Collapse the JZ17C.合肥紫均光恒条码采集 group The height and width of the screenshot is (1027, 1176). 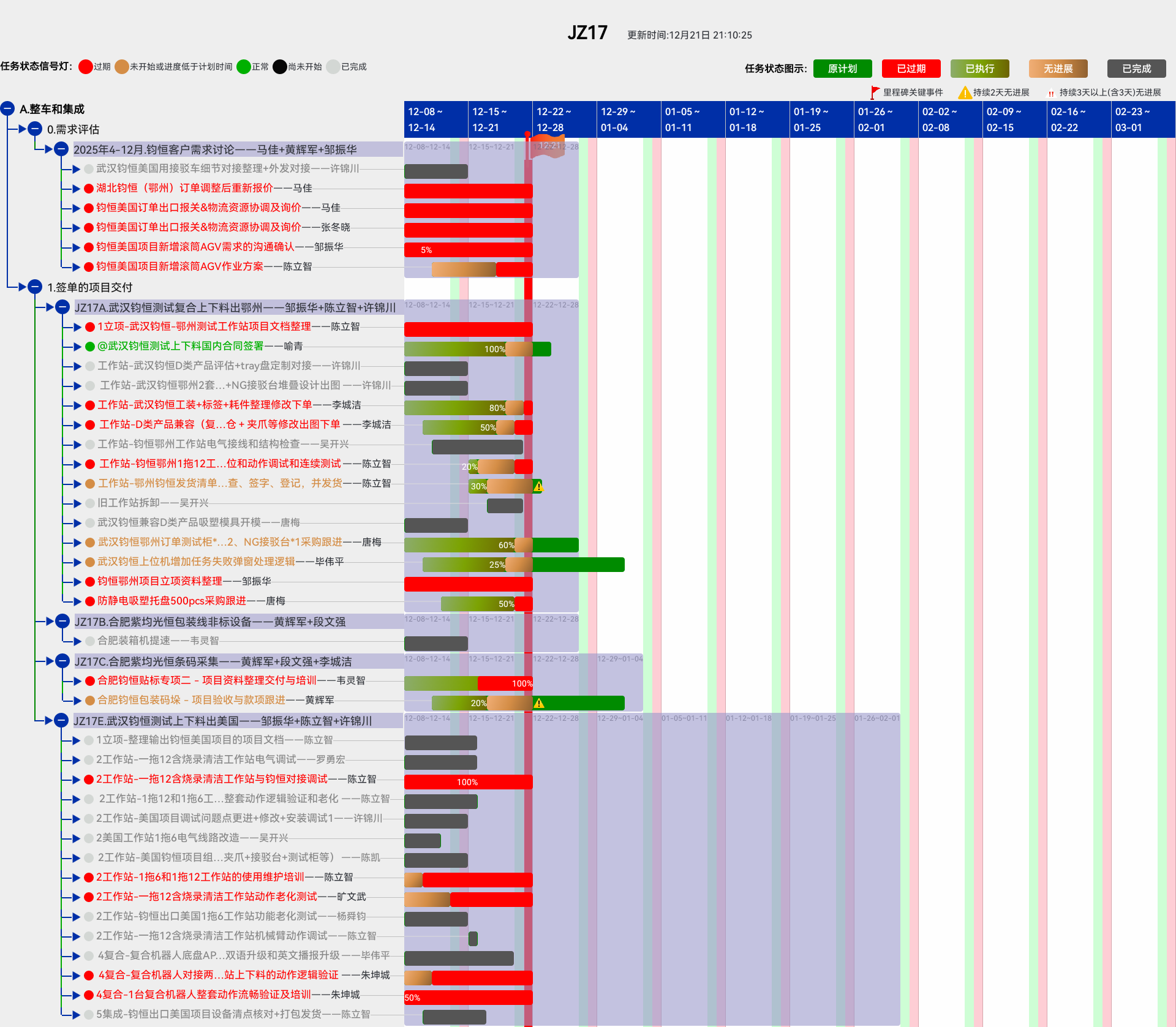(62, 661)
